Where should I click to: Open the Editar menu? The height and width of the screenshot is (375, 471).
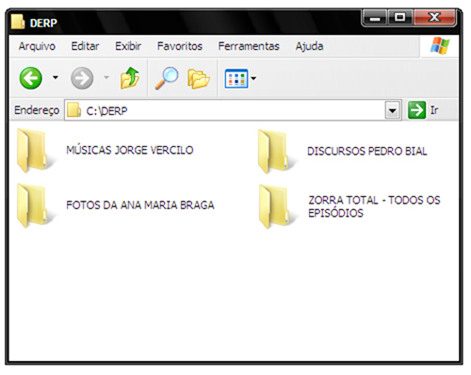point(85,46)
